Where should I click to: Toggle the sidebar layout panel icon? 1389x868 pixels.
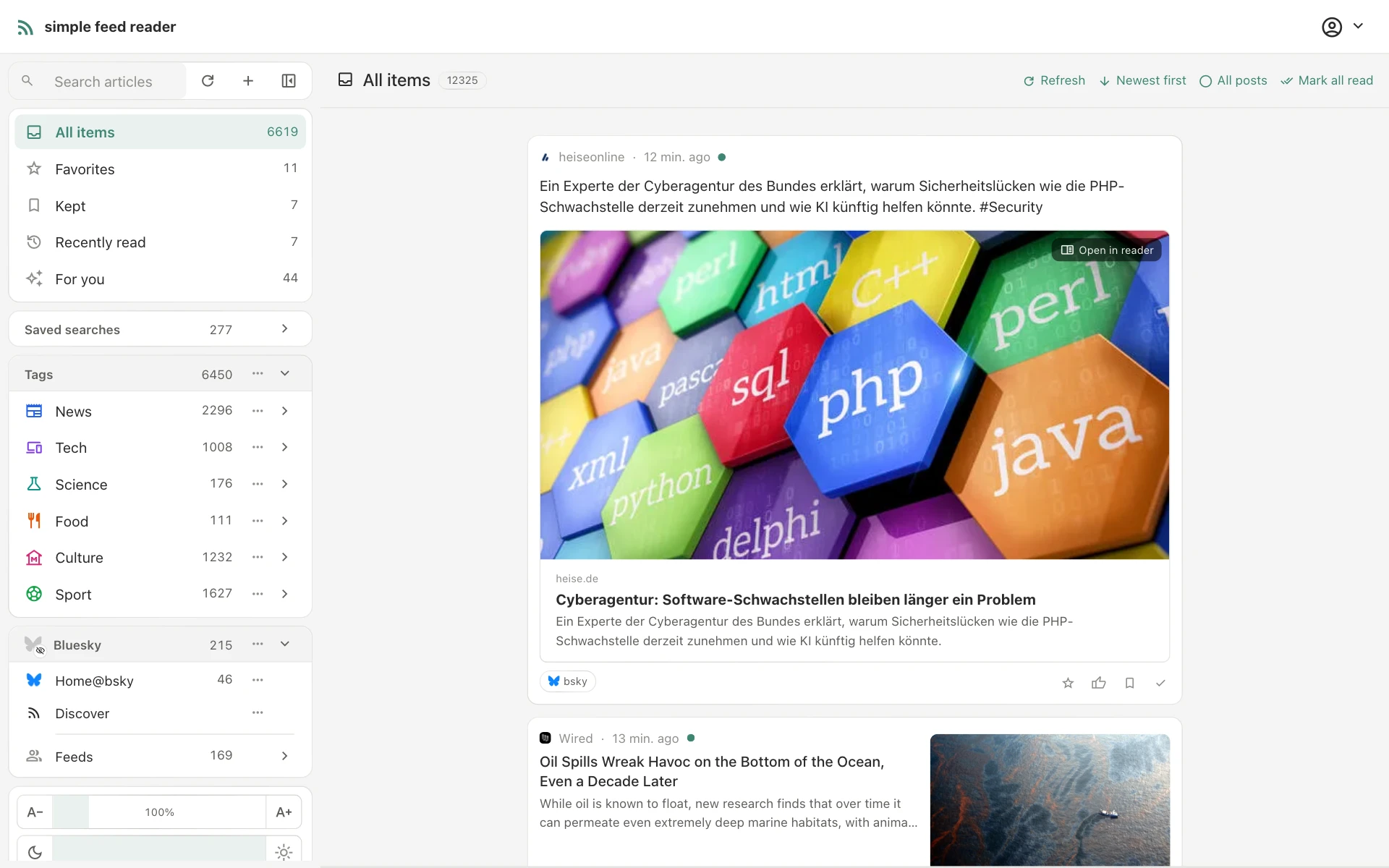[289, 81]
